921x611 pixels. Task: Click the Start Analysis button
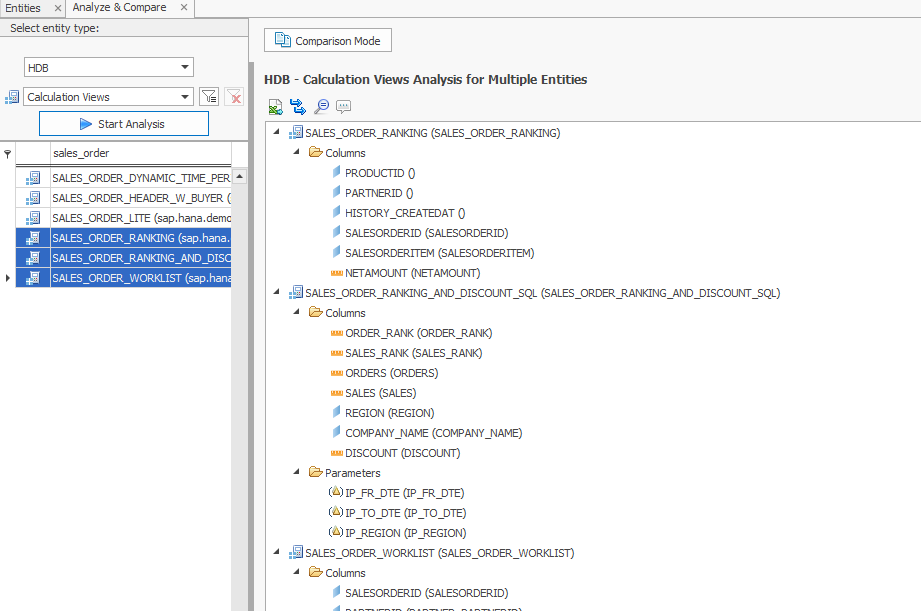click(123, 123)
